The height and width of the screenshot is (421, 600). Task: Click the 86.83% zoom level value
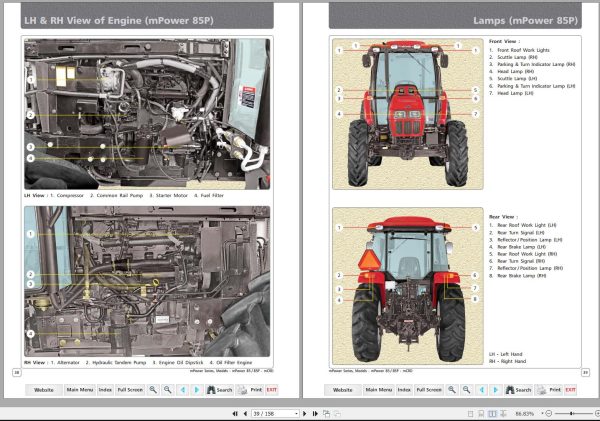pyautogui.click(x=525, y=414)
